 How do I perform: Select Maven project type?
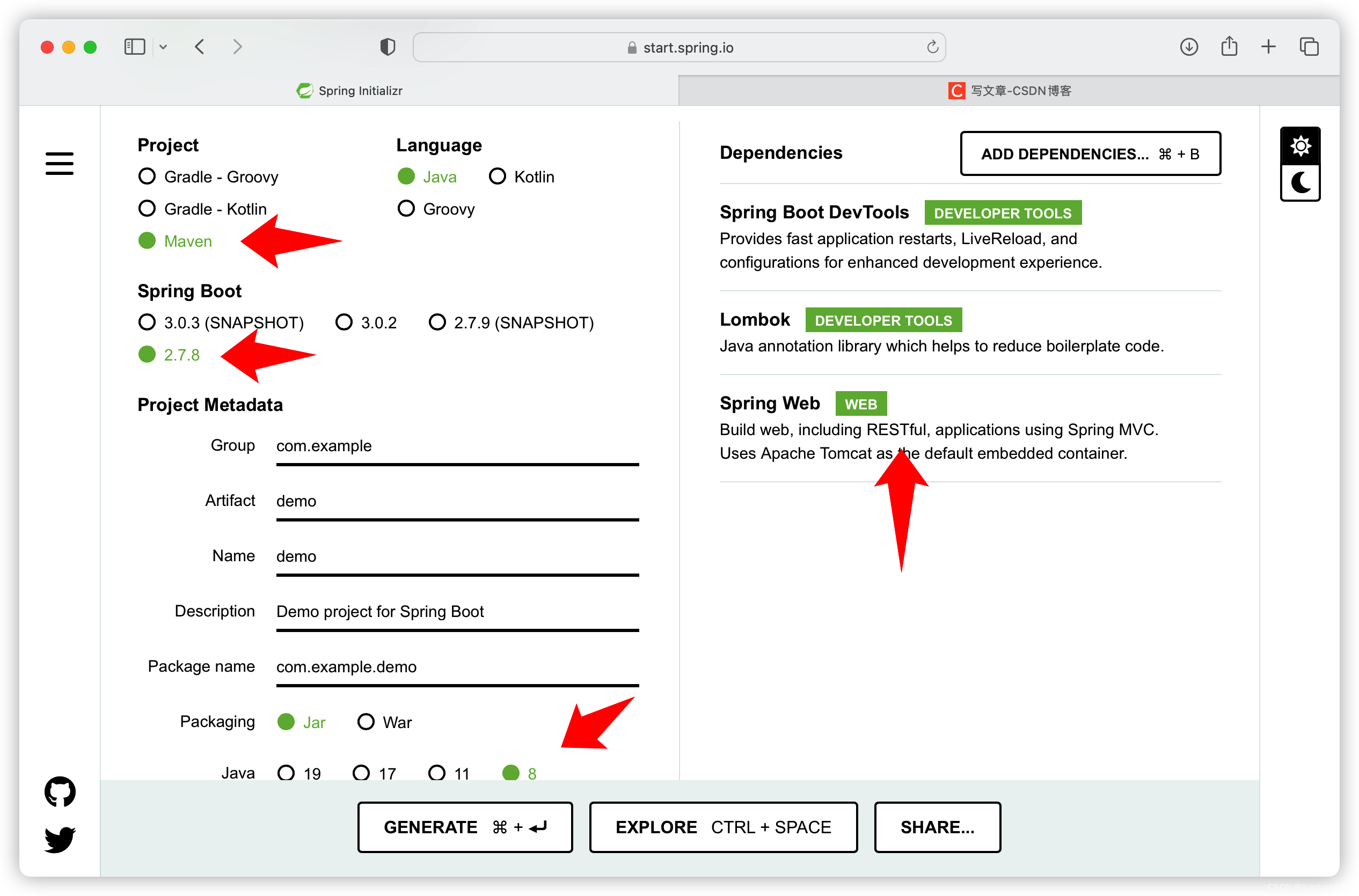[x=175, y=240]
